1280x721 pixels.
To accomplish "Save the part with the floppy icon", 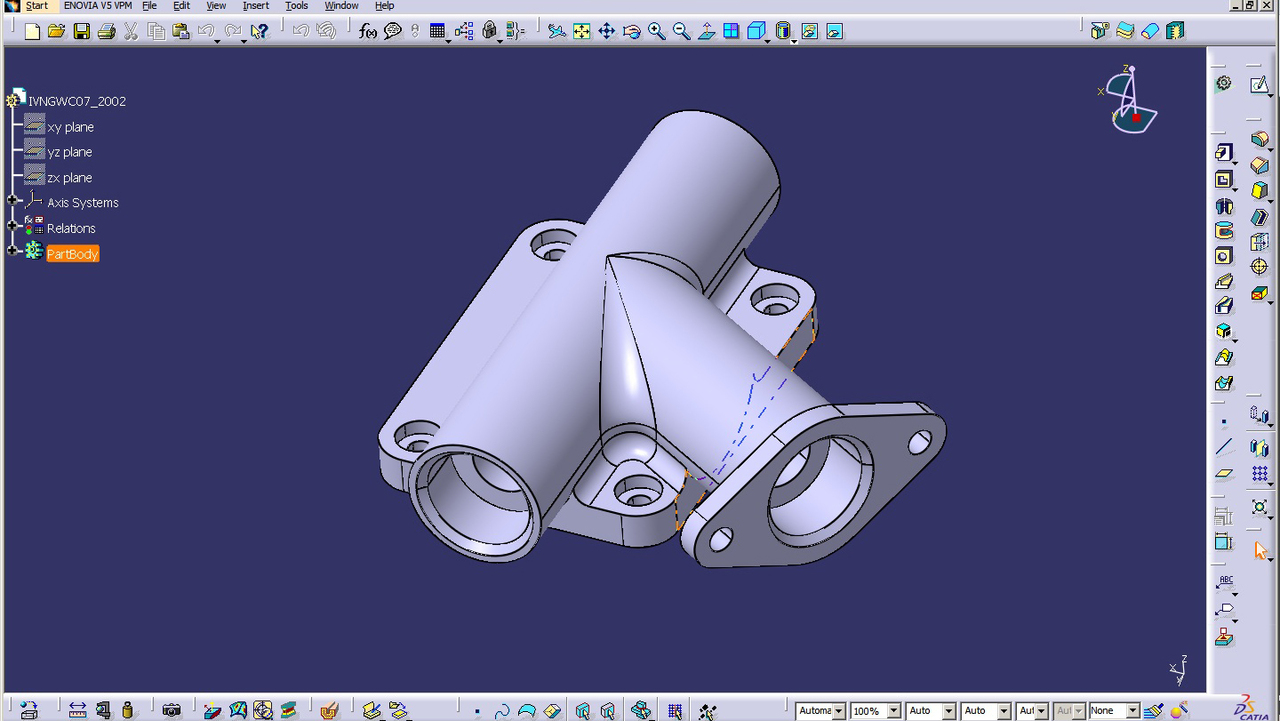I will 81,32.
